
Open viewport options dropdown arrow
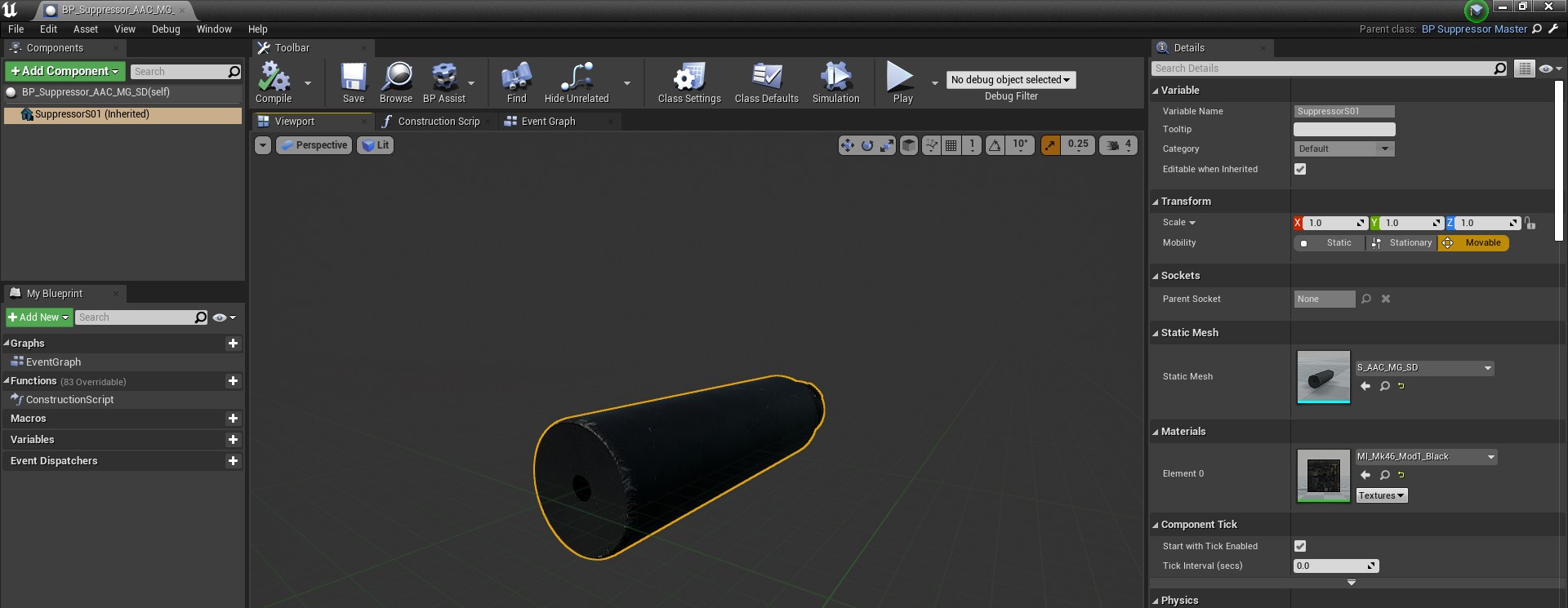tap(262, 145)
